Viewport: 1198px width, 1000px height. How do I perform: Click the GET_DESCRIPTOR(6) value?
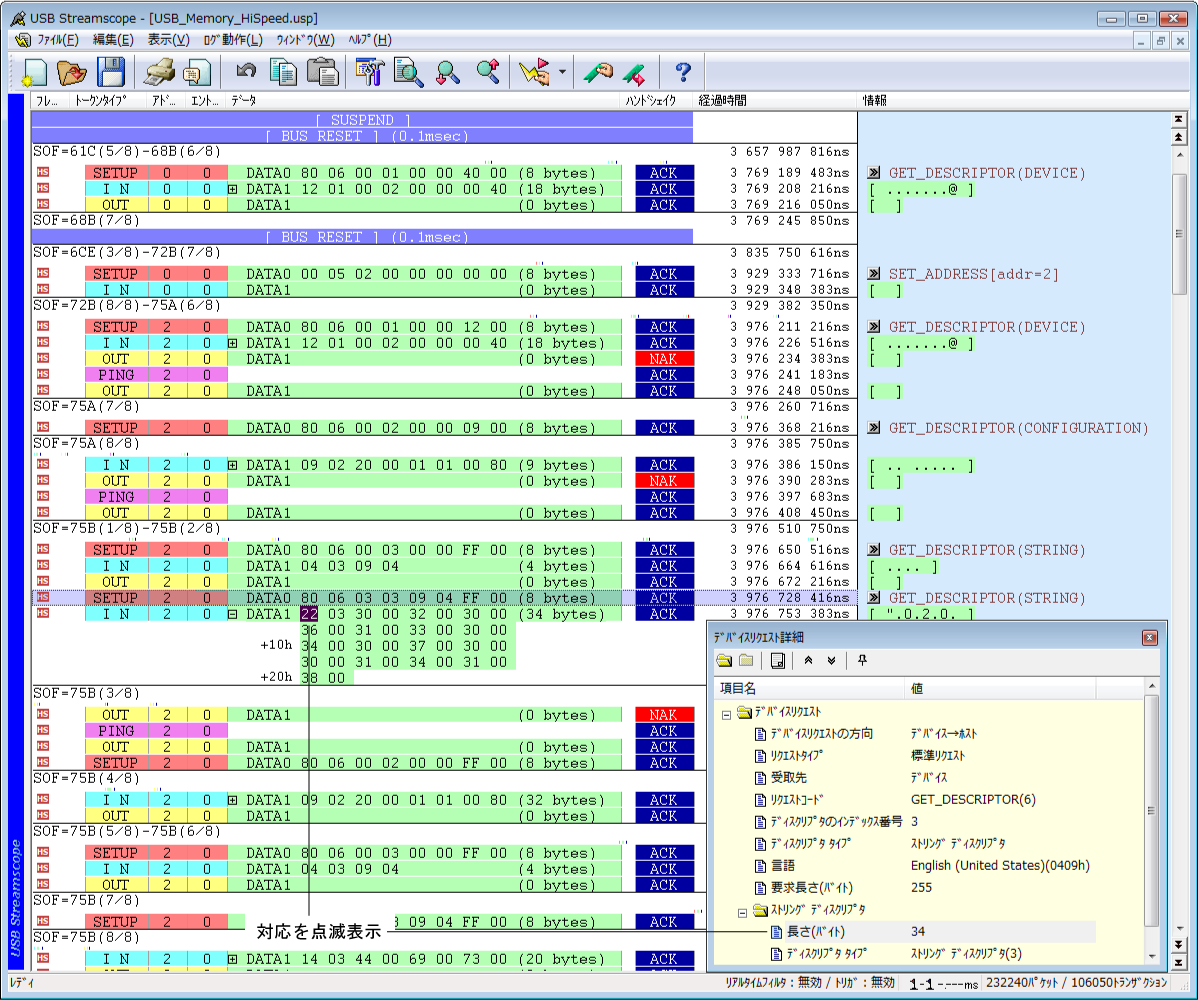point(973,800)
